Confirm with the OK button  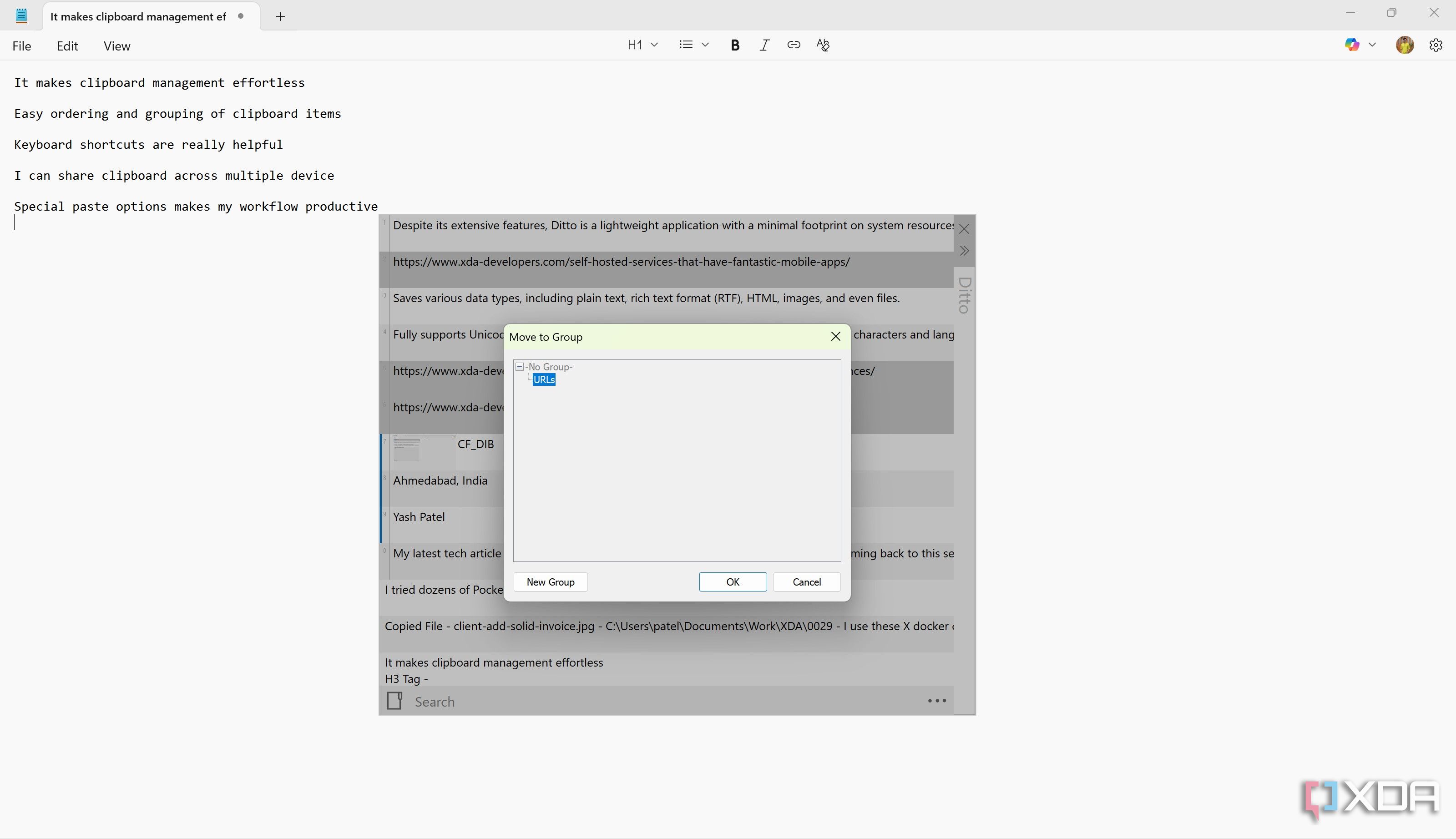coord(733,581)
